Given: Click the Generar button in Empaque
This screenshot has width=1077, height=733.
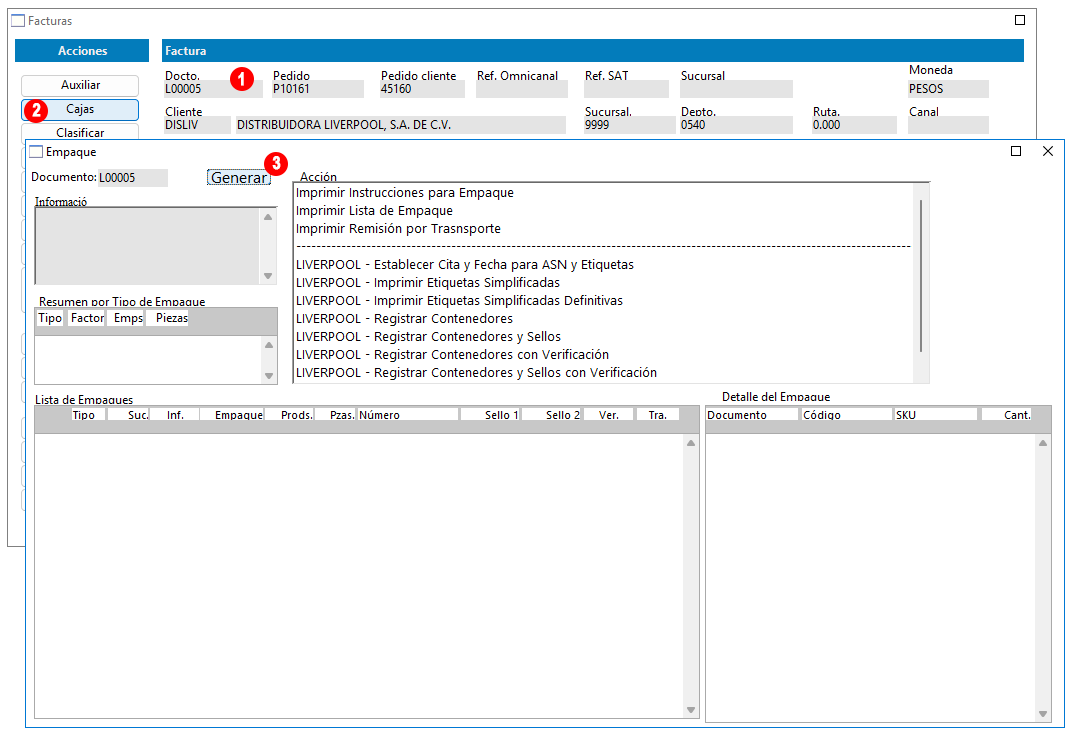Looking at the screenshot, I should [239, 177].
